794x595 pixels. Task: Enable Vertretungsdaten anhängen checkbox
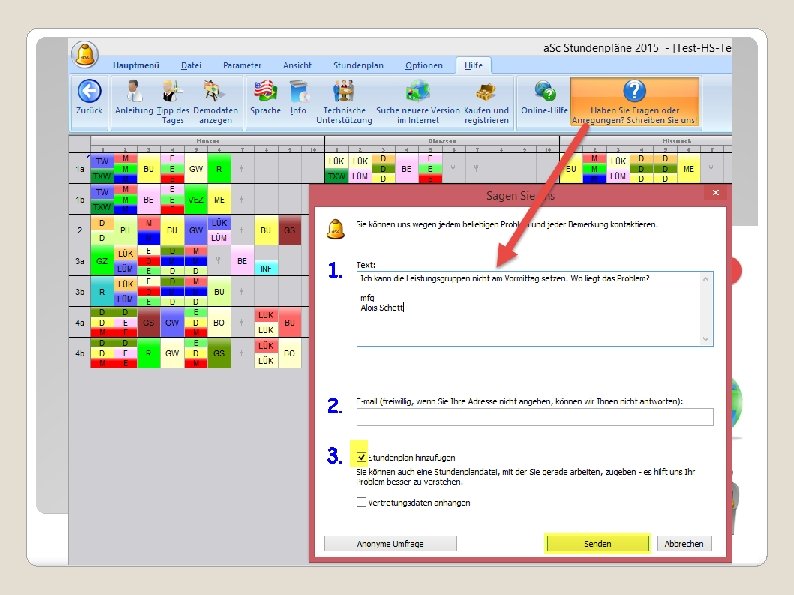361,502
